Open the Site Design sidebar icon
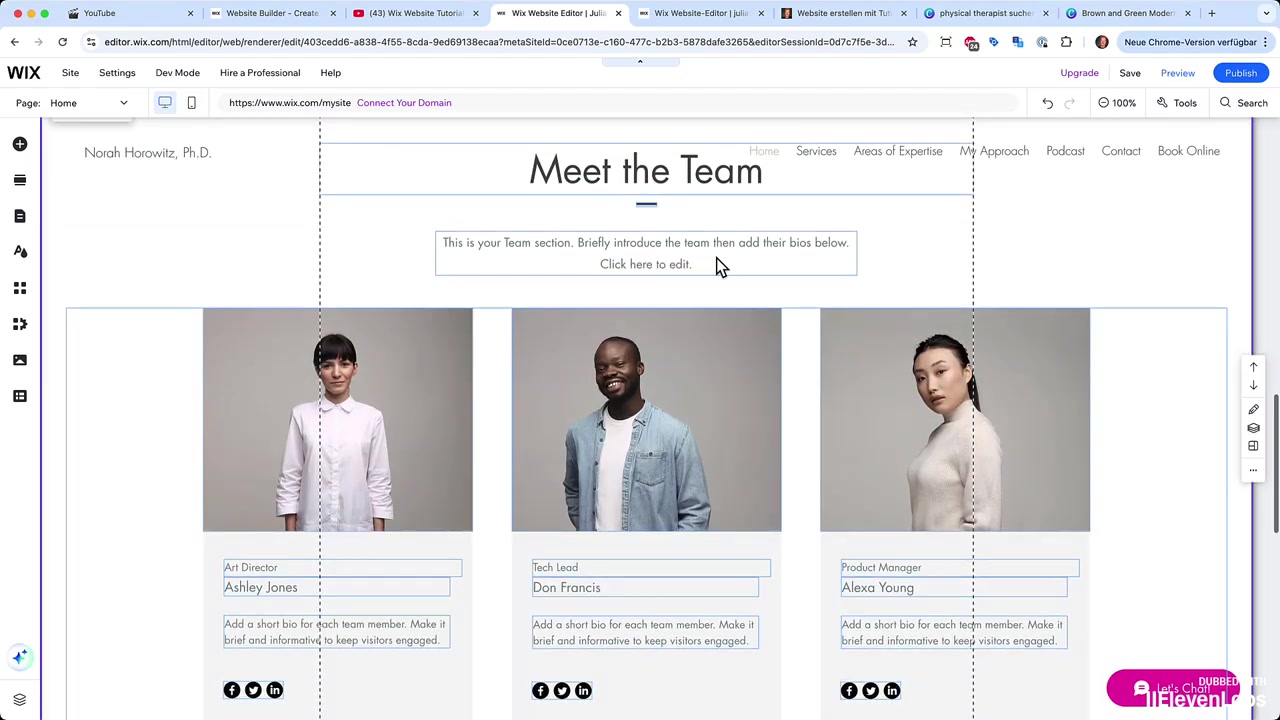1280x720 pixels. 20,252
